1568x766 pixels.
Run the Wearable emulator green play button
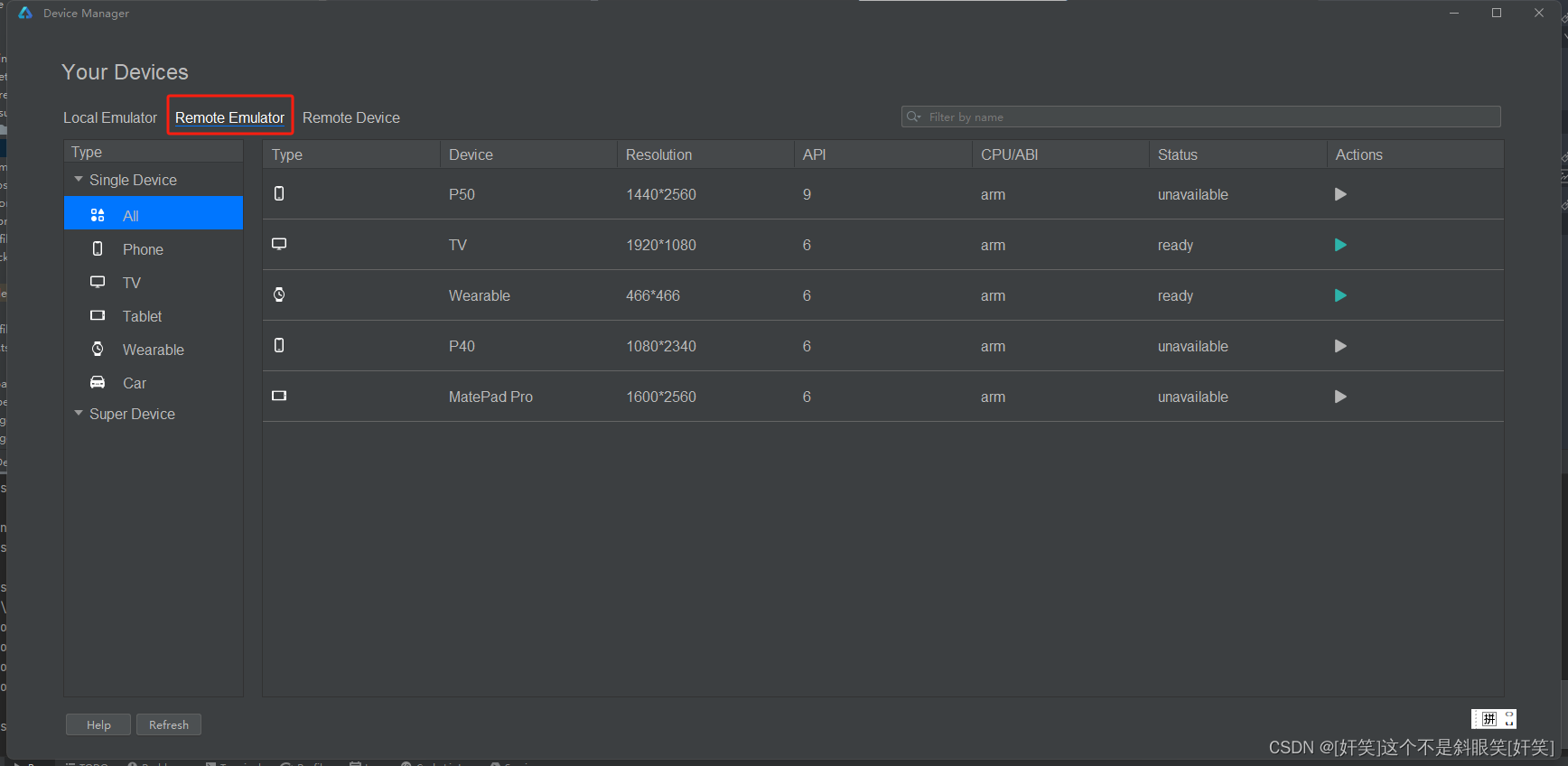(x=1340, y=295)
